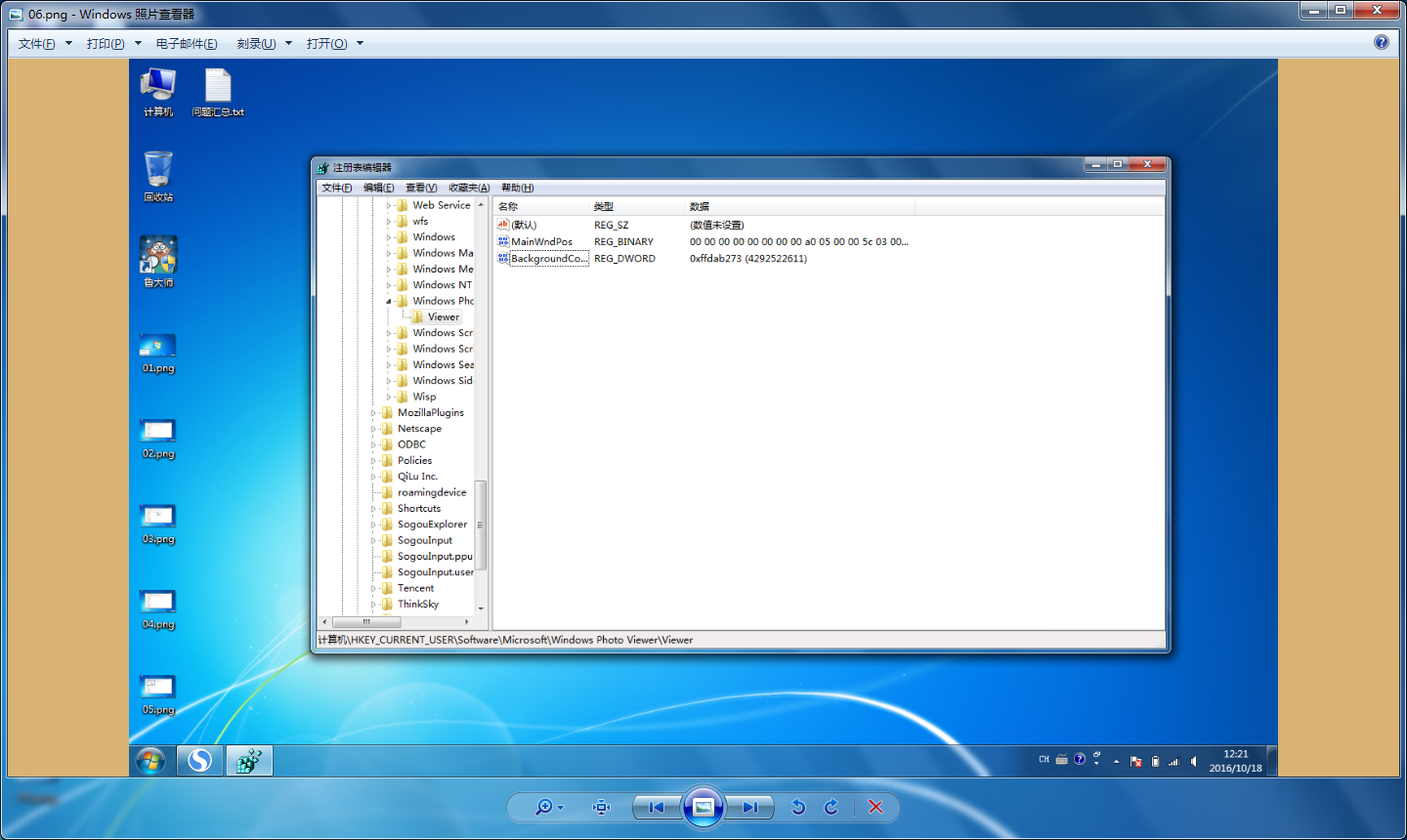The width and height of the screenshot is (1407, 840).
Task: Select the 01.png desktop file
Action: point(158,354)
